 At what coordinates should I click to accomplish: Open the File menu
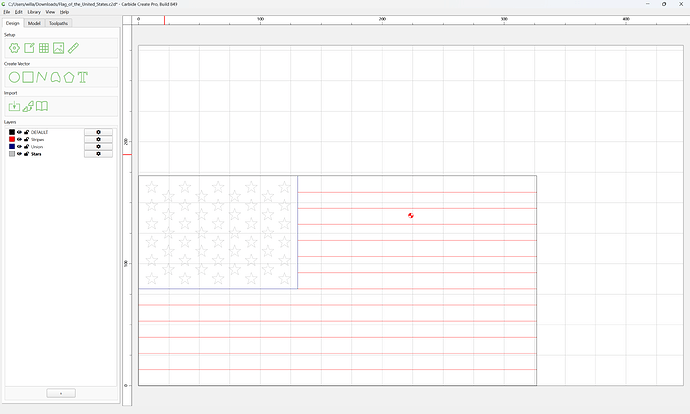[x=7, y=12]
